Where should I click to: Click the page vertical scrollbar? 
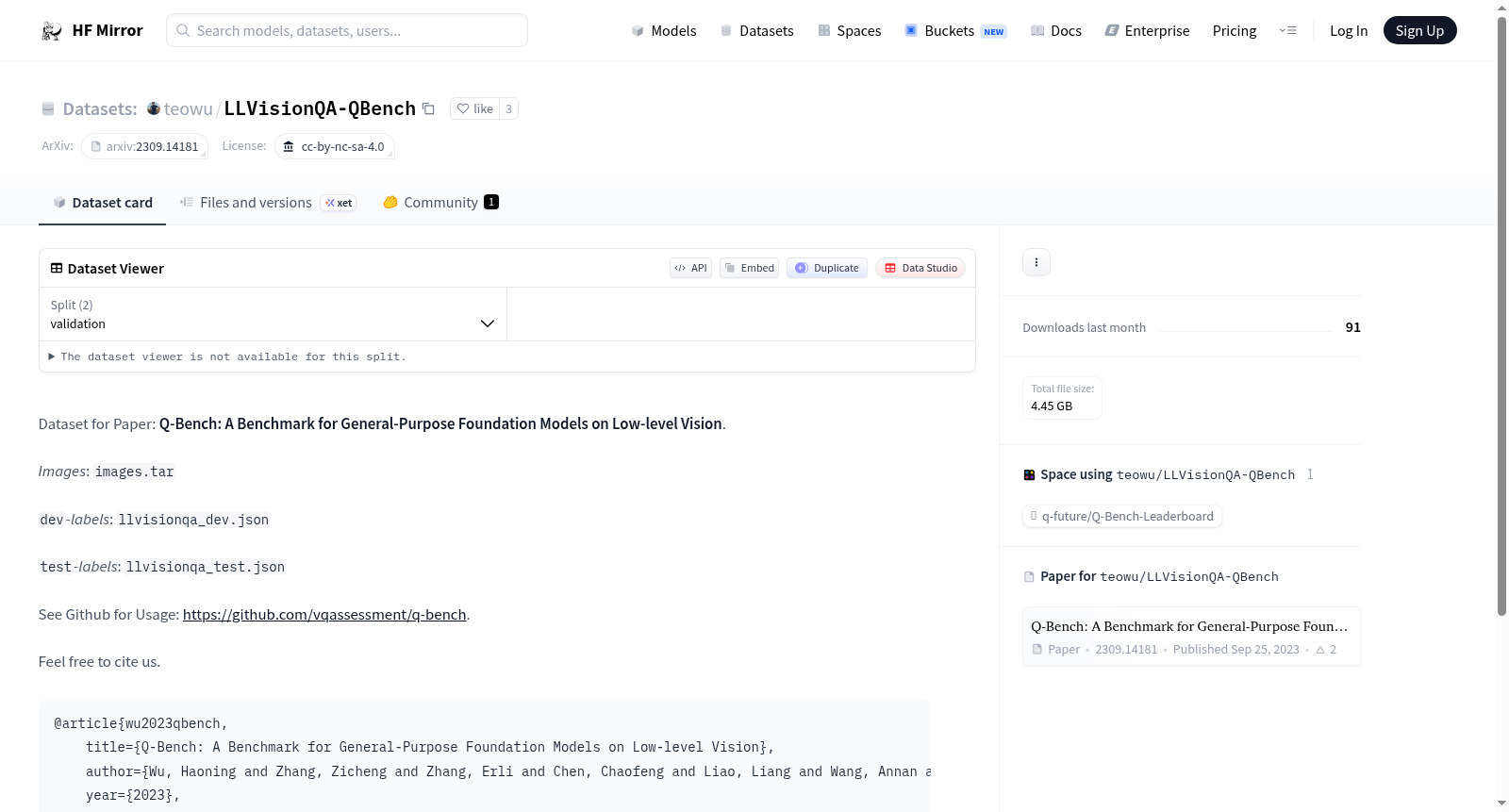(1501, 315)
